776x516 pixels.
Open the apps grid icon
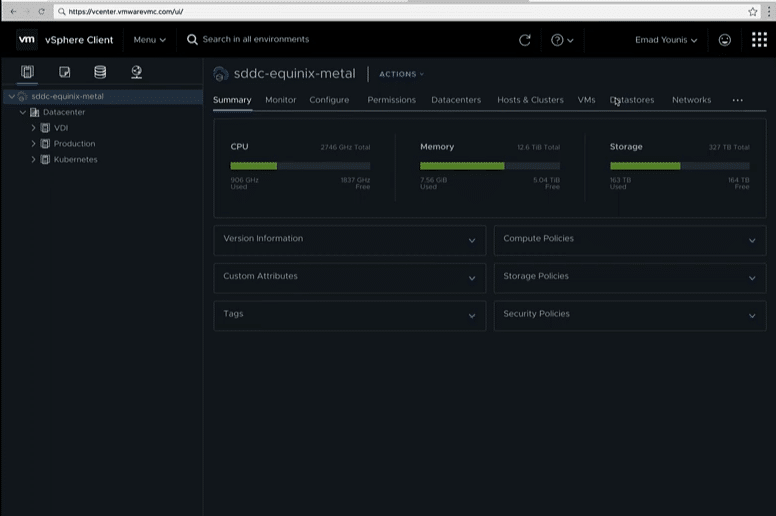click(x=759, y=40)
